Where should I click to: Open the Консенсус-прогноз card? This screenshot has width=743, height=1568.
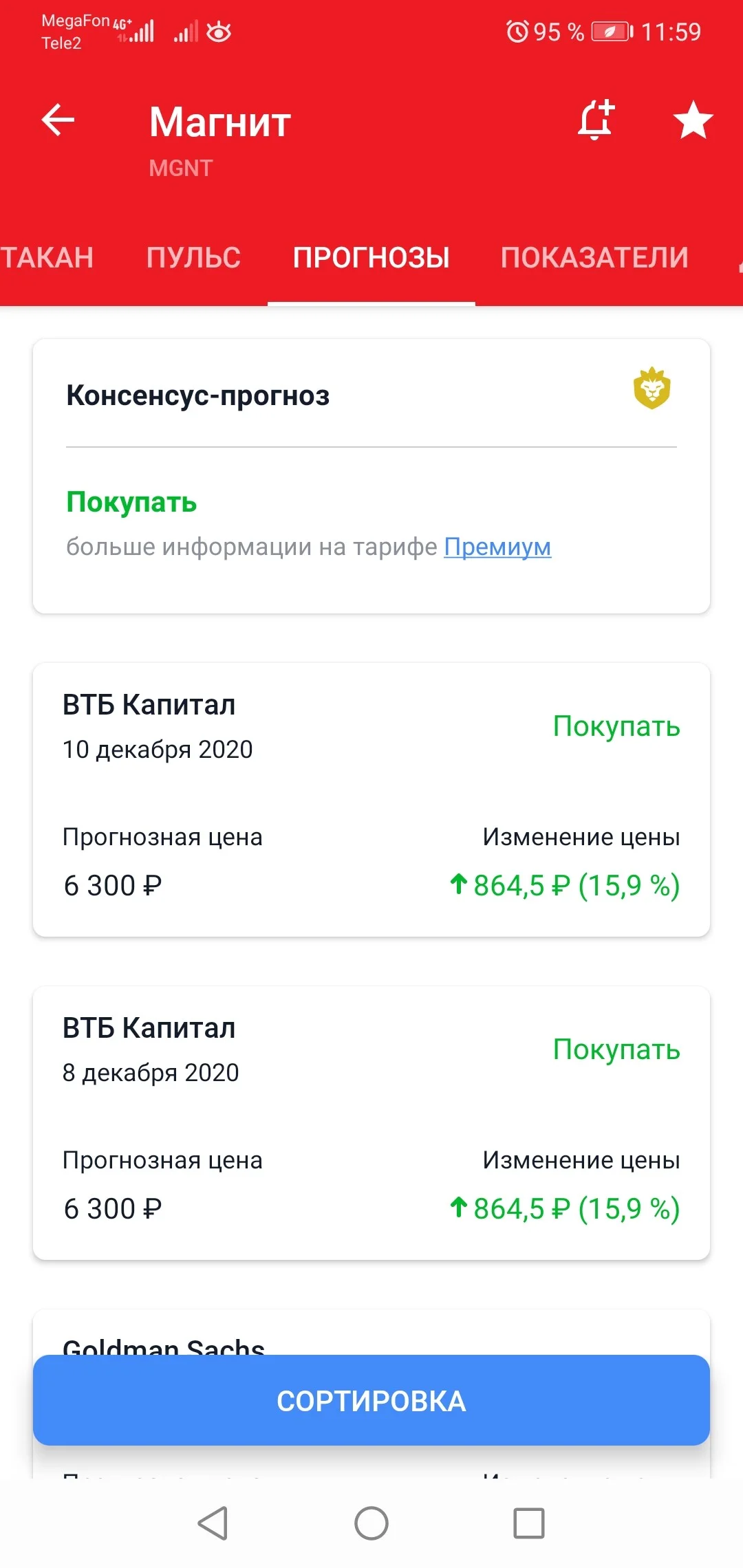pos(371,476)
